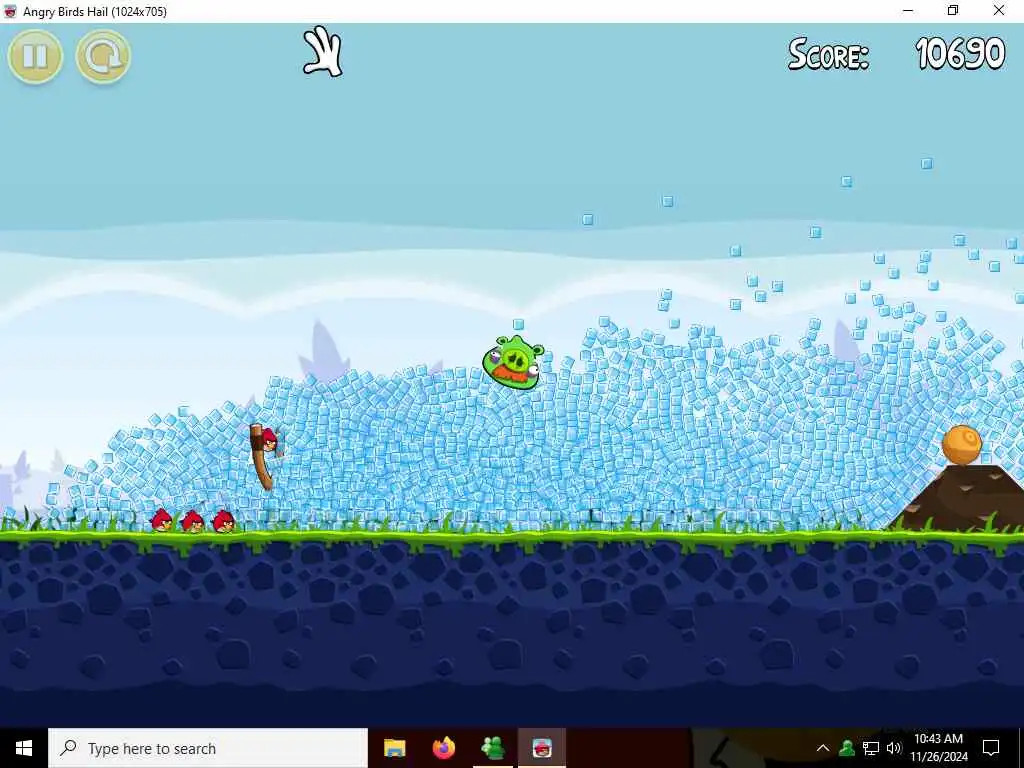Click the green mustache pig
This screenshot has width=1024, height=768.
click(514, 362)
